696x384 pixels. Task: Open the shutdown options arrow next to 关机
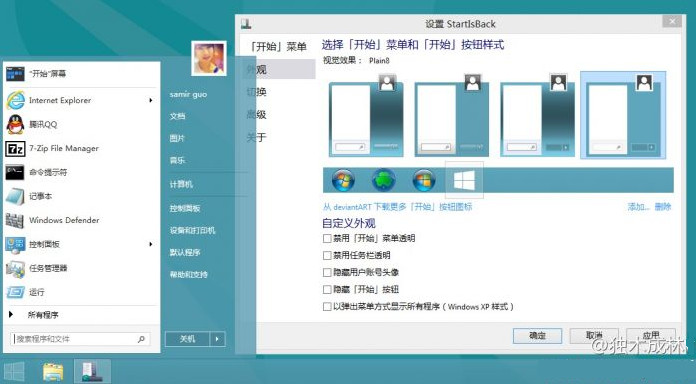pyautogui.click(x=217, y=339)
